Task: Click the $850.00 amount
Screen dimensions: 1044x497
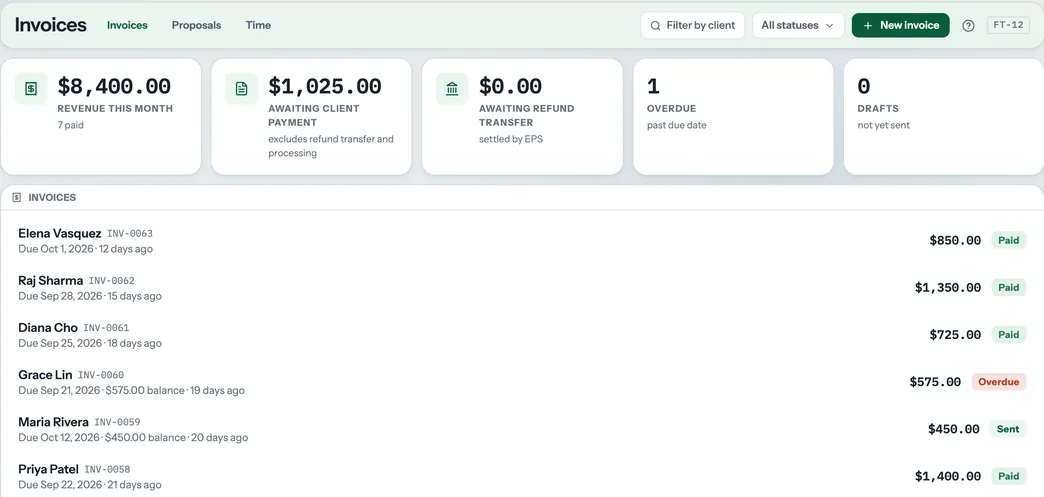Action: pos(955,241)
